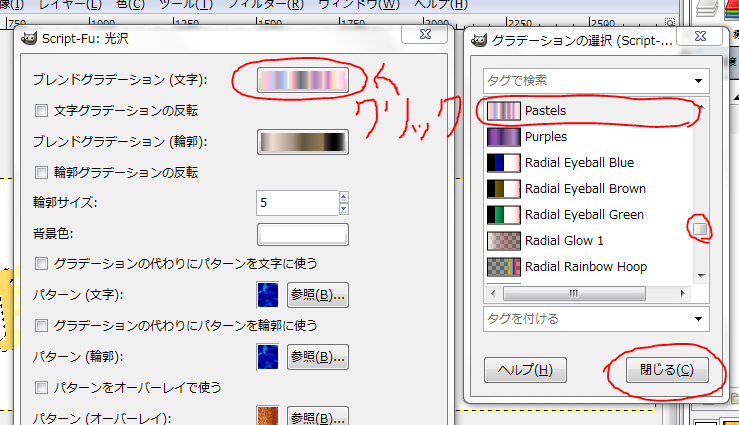Select Radial Eyeball Blue gradient
The width and height of the screenshot is (739, 425).
click(x=589, y=163)
